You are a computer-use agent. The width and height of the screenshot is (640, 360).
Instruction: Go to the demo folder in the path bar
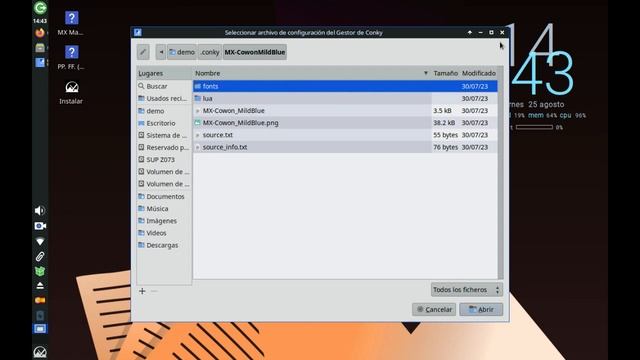182,52
